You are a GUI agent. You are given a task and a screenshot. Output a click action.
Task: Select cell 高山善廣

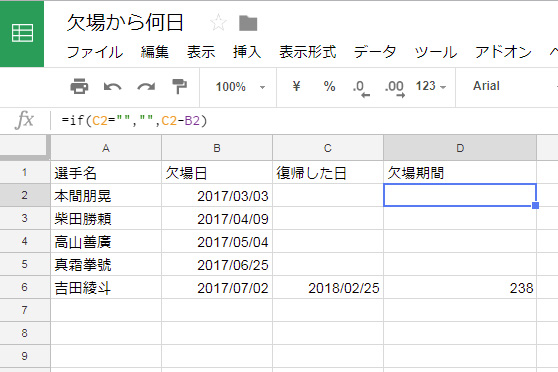pos(106,241)
